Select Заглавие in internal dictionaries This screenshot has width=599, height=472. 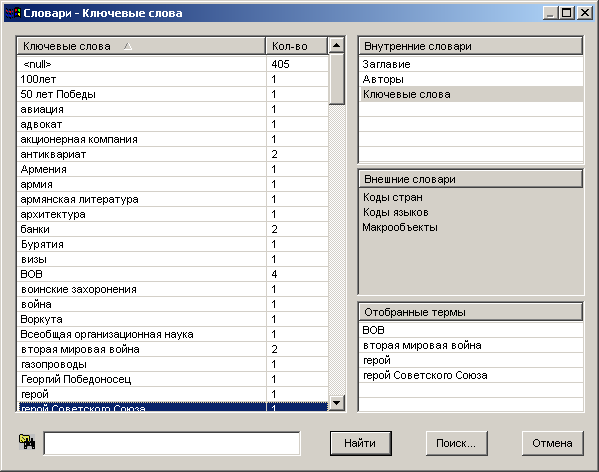click(471, 64)
